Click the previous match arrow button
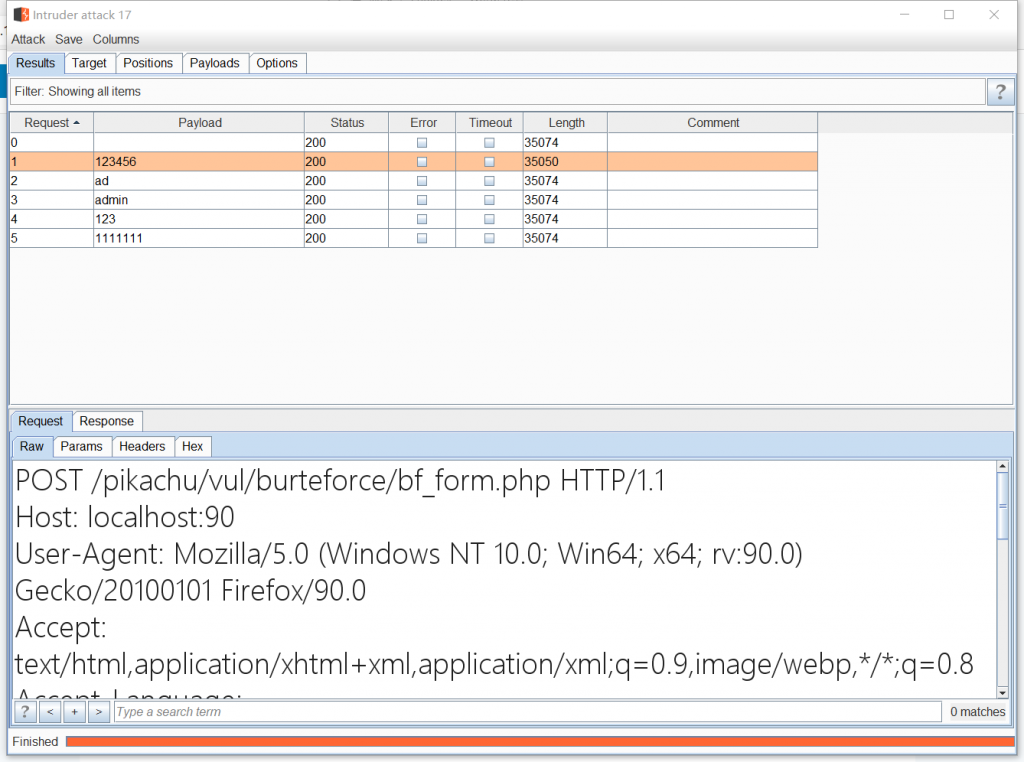The width and height of the screenshot is (1024, 762). (50, 712)
